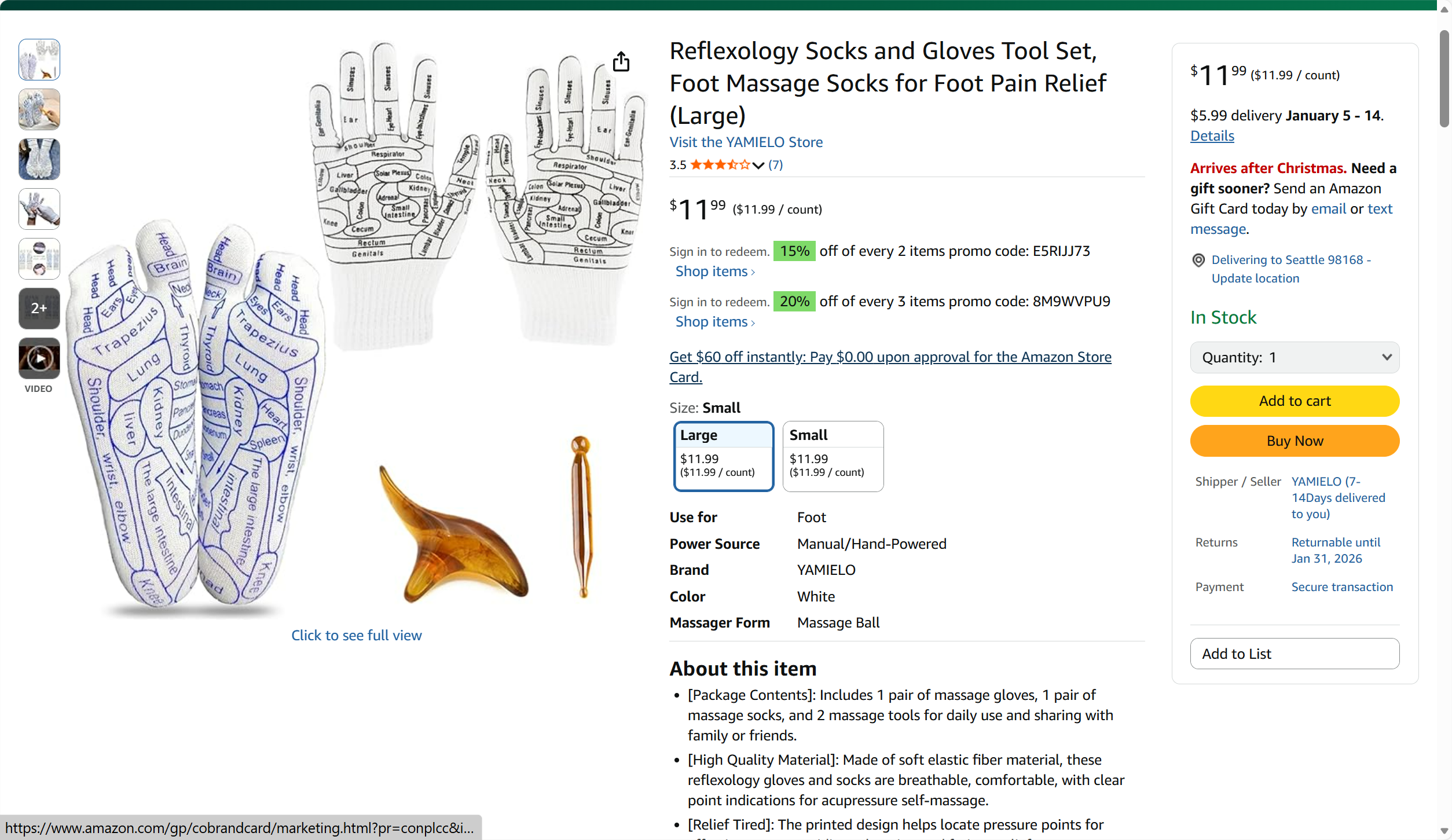Image resolution: width=1452 pixels, height=840 pixels.
Task: Open the Quantity dropdown
Action: pyautogui.click(x=1295, y=358)
